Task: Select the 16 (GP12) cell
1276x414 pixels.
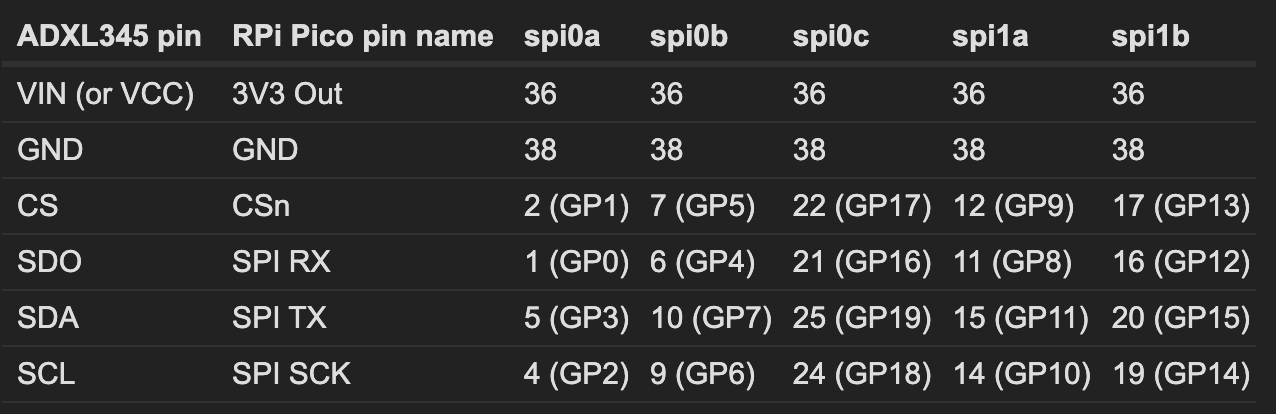Action: pyautogui.click(x=1181, y=262)
